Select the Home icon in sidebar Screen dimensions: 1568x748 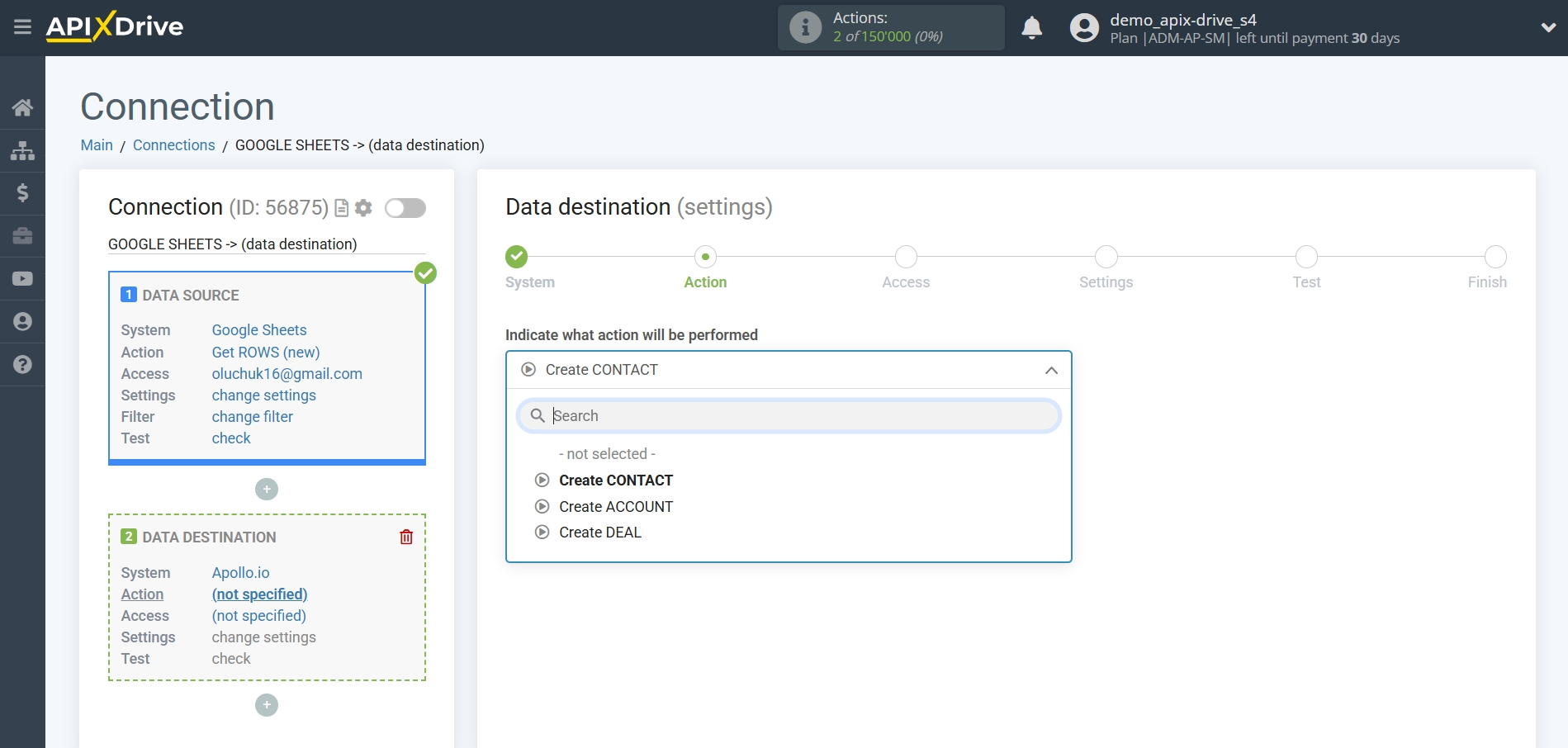click(22, 107)
